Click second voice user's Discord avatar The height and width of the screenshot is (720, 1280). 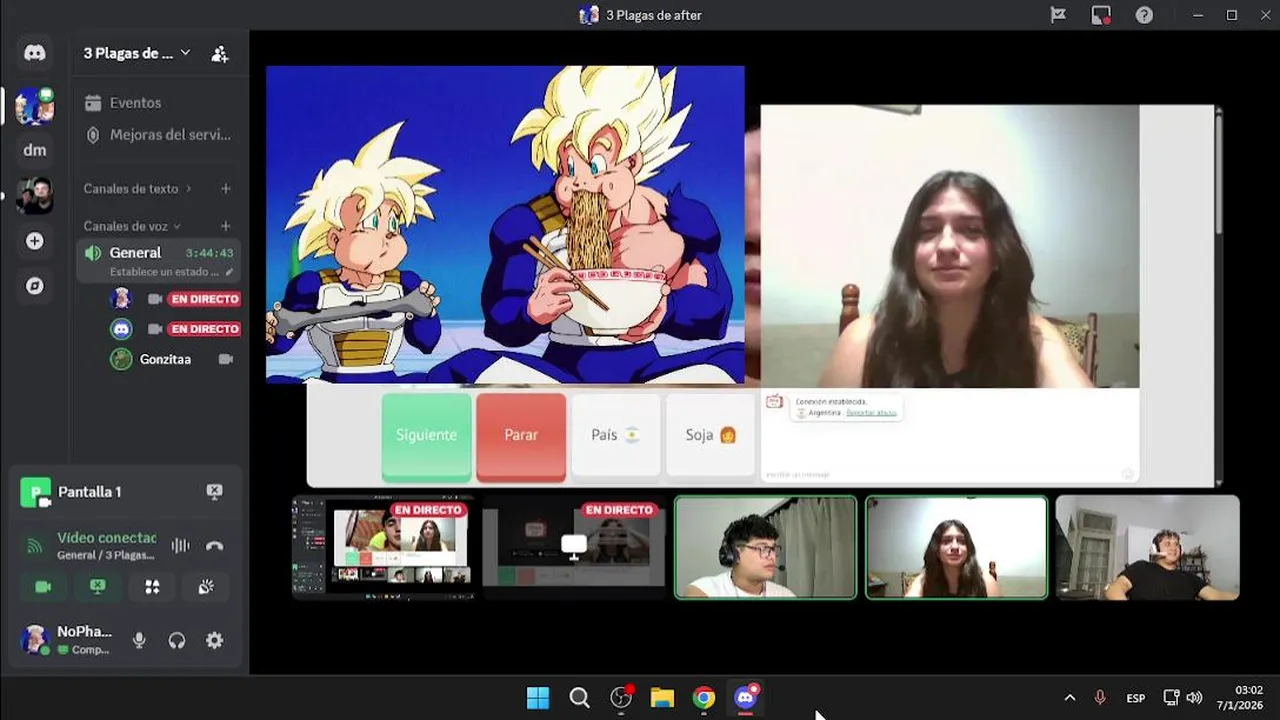point(121,329)
